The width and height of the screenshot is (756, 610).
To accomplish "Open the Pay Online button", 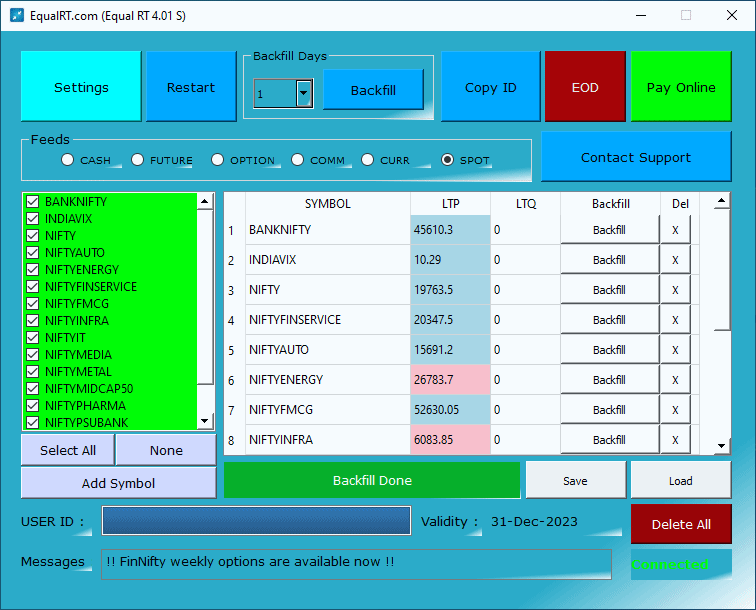I will tap(681, 86).
